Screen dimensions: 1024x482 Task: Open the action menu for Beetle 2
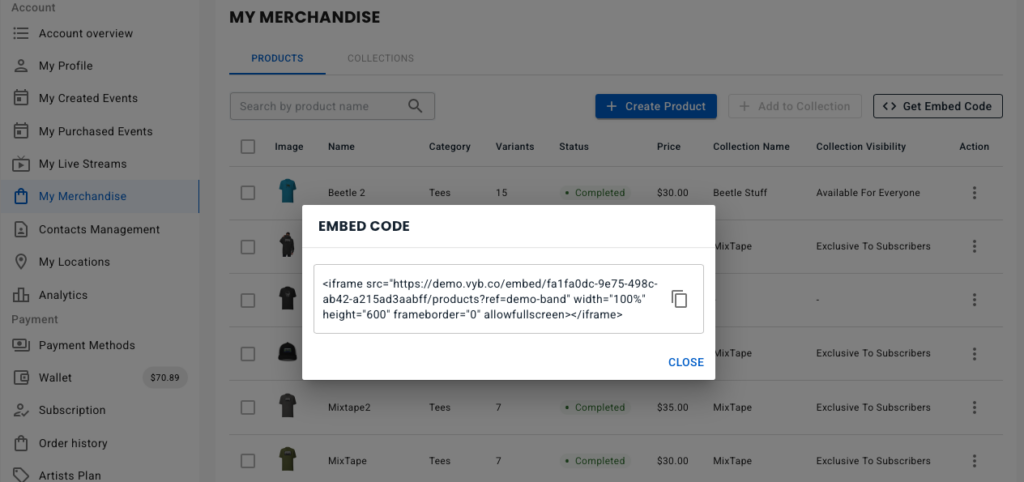click(x=974, y=193)
